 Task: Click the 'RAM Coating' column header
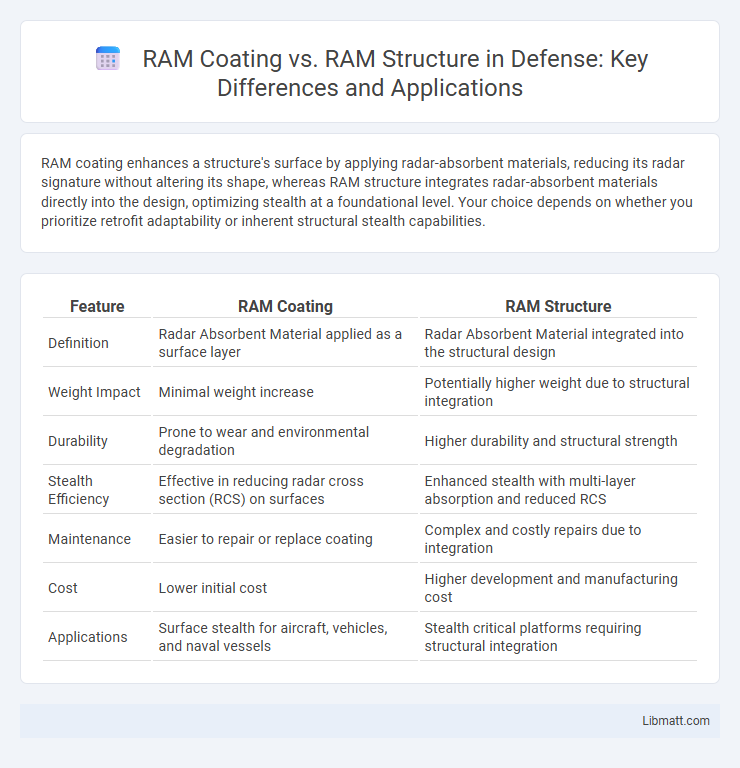285,307
